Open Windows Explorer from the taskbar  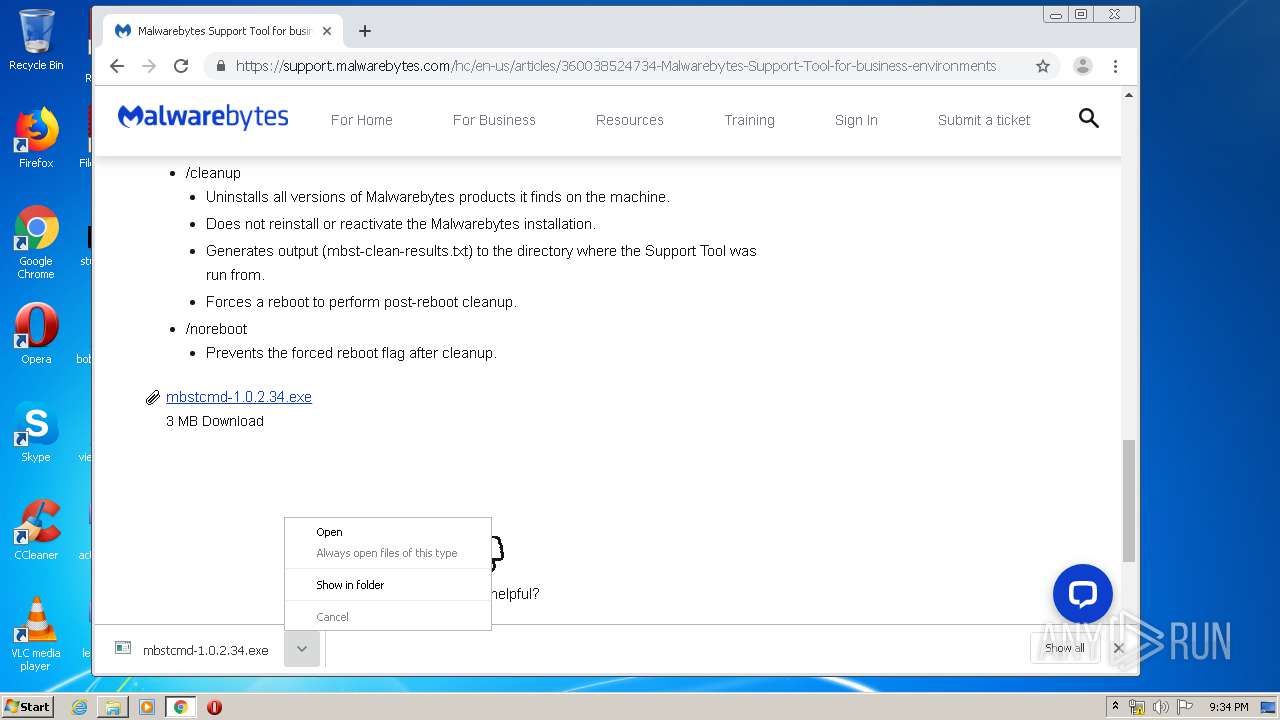coord(113,707)
